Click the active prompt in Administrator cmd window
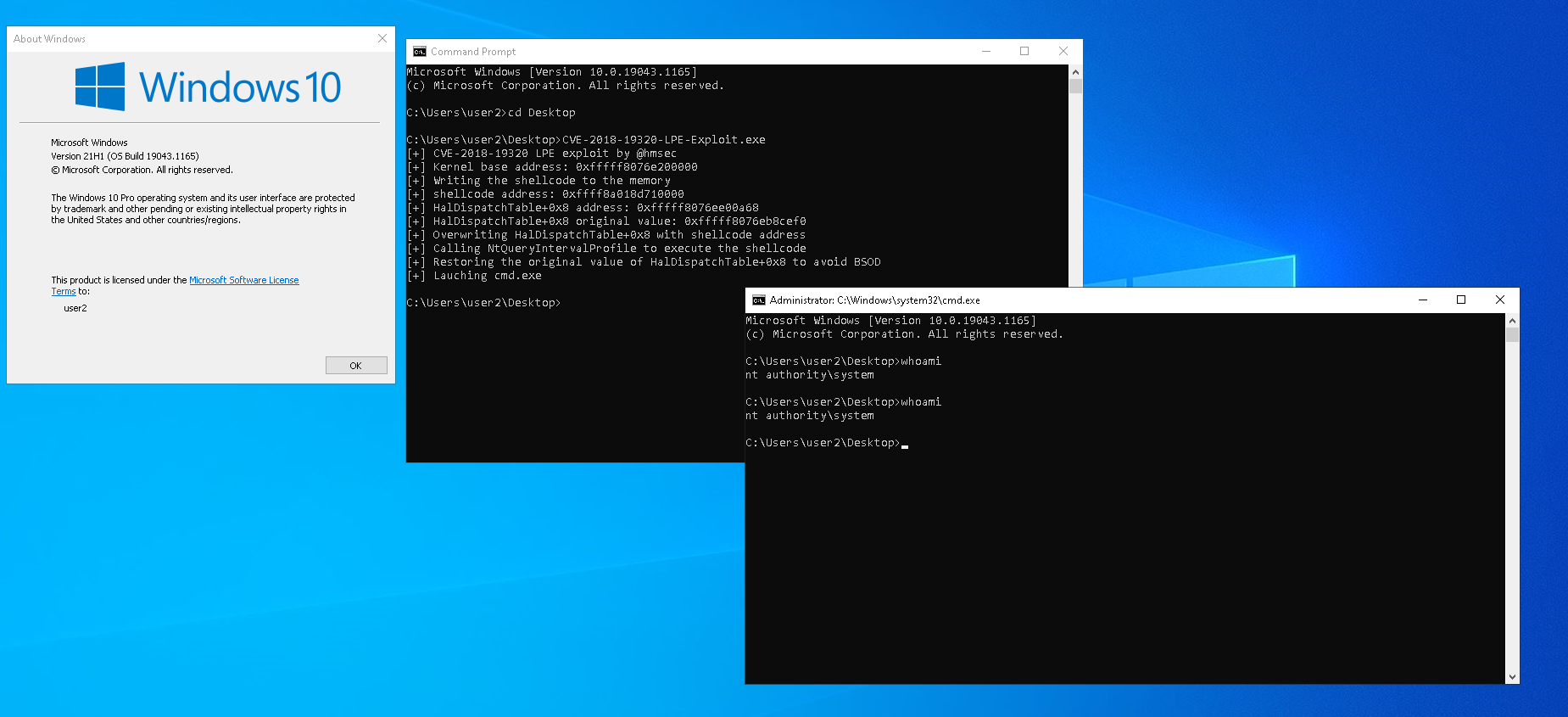This screenshot has width=1568, height=717. coord(827,443)
